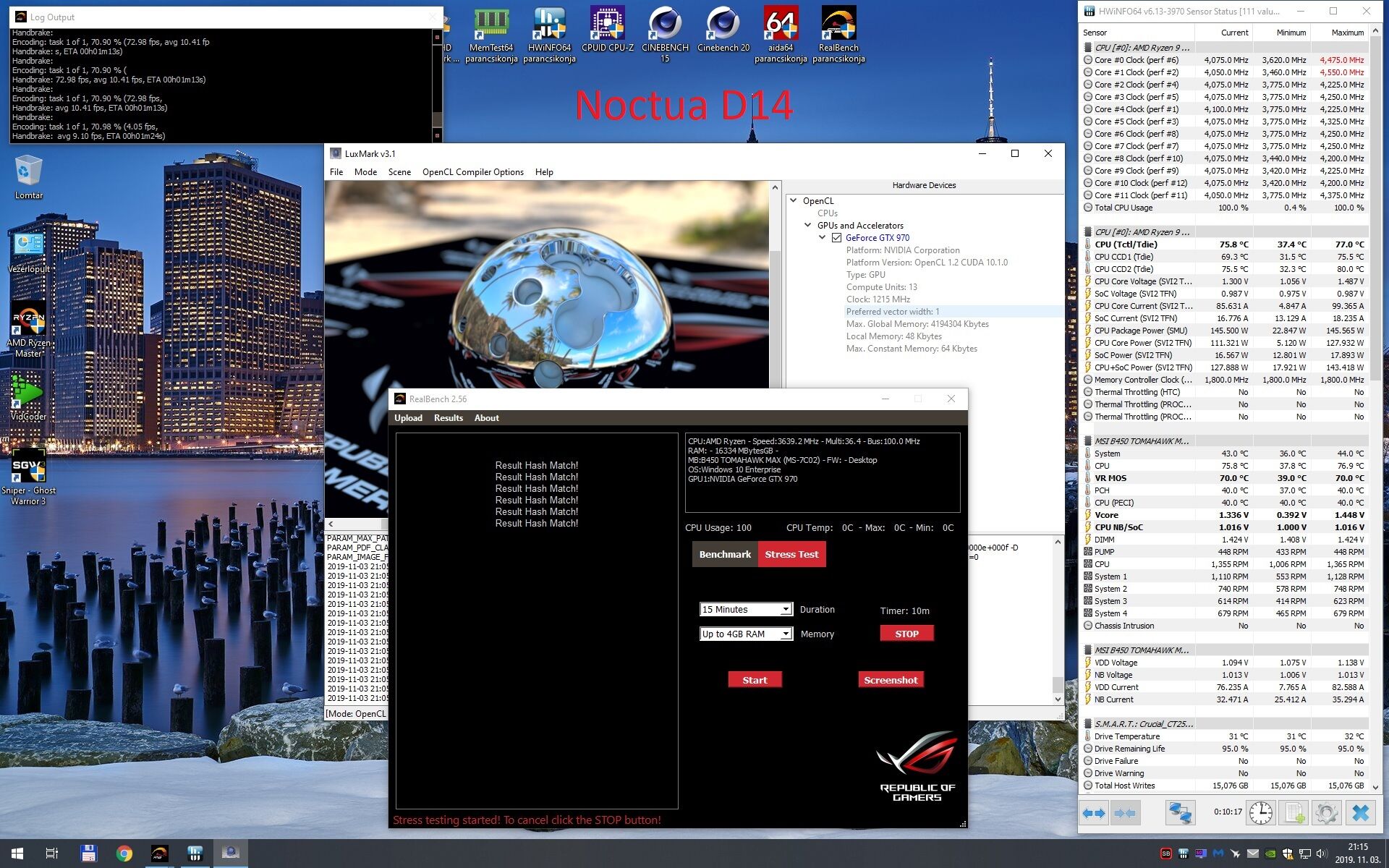The image size is (1389, 868).
Task: Click HWiNFO Maximum column header
Action: pos(1339,33)
